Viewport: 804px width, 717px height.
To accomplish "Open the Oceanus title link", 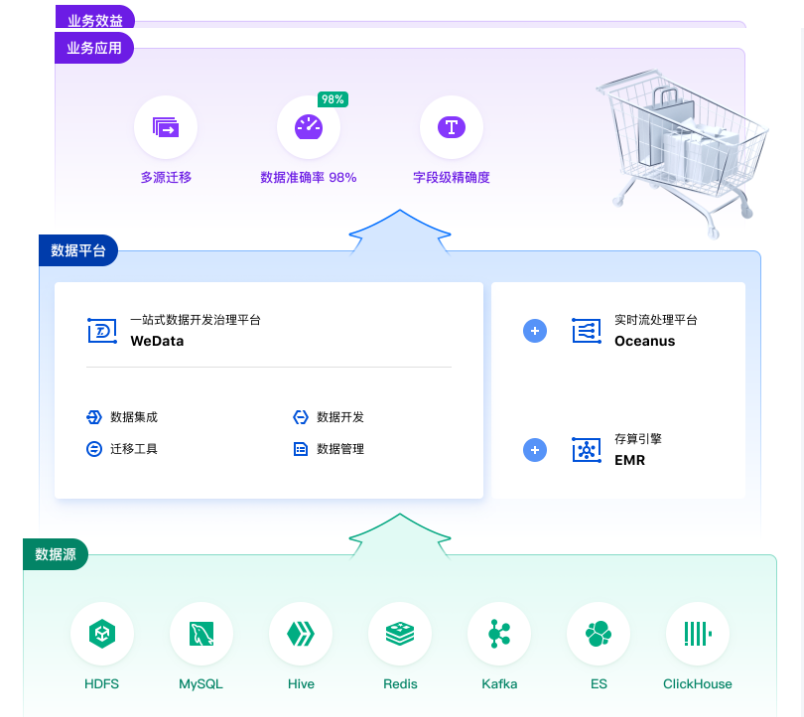I will pyautogui.click(x=645, y=341).
